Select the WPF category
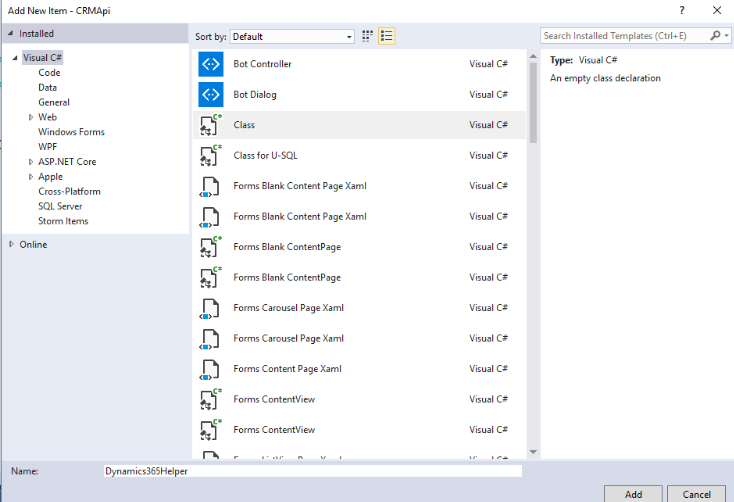The image size is (734, 502). tap(47, 147)
